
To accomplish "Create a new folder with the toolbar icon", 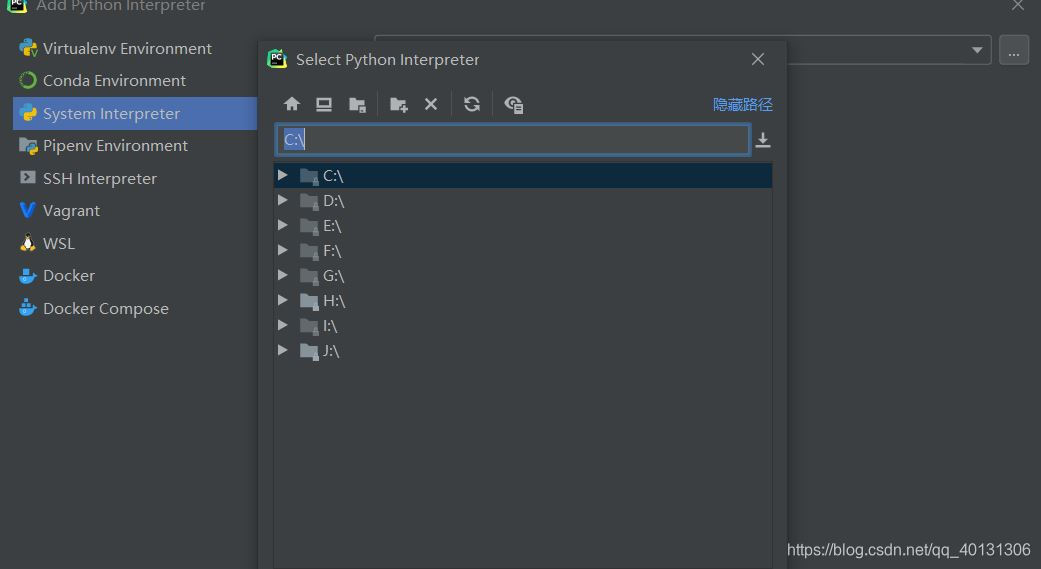I will (x=398, y=105).
